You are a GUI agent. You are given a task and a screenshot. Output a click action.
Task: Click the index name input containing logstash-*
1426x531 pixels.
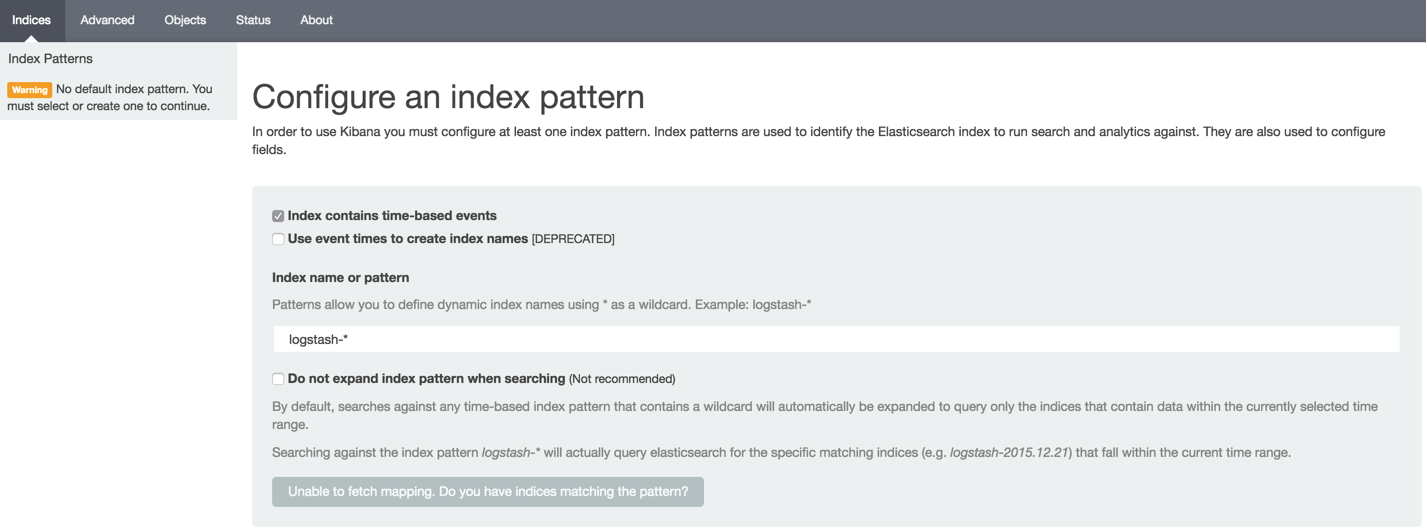pos(836,340)
